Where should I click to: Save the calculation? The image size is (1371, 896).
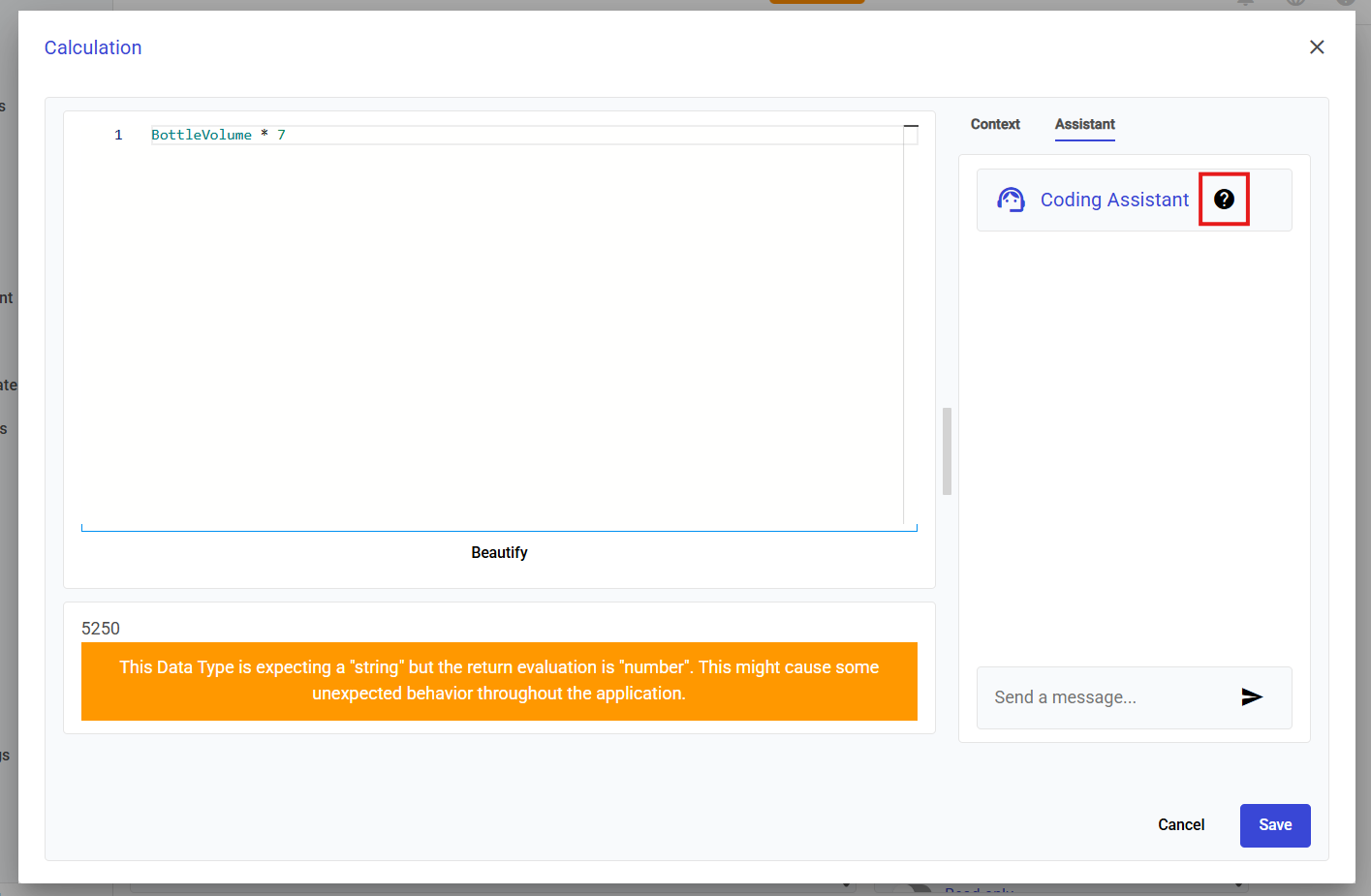[x=1274, y=824]
